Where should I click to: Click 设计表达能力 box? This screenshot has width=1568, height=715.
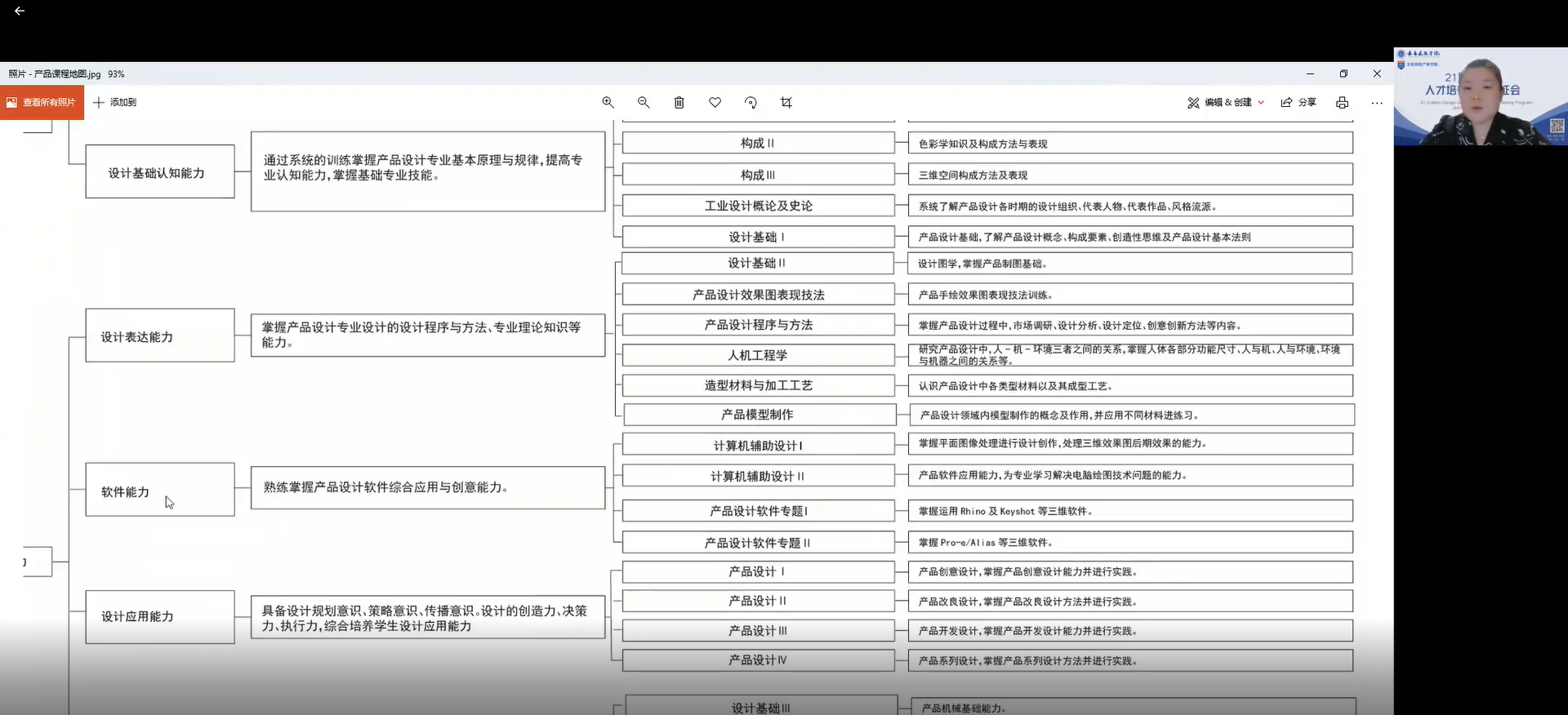pos(160,335)
